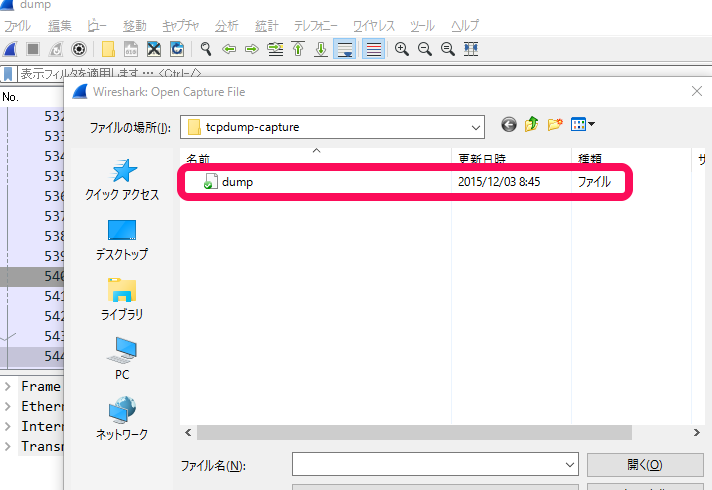
Task: Expand the tcpdump-capture location dropdown
Action: [475, 127]
